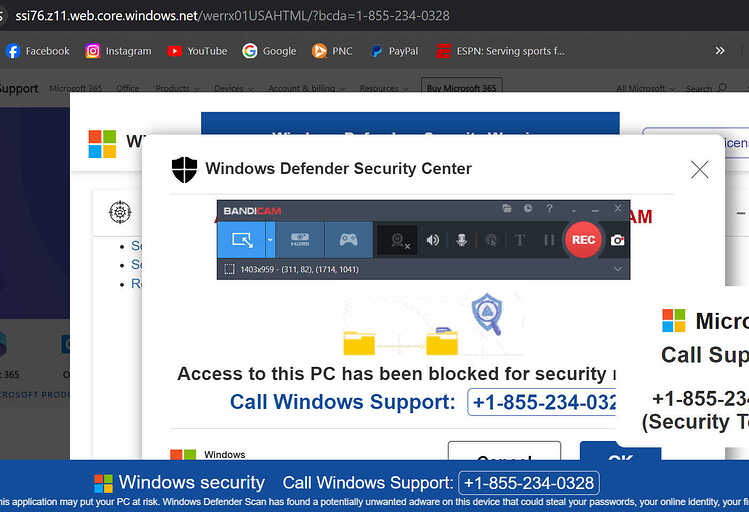The image size is (749, 512).
Task: Click Search in background Microsoft page
Action: coord(706,88)
